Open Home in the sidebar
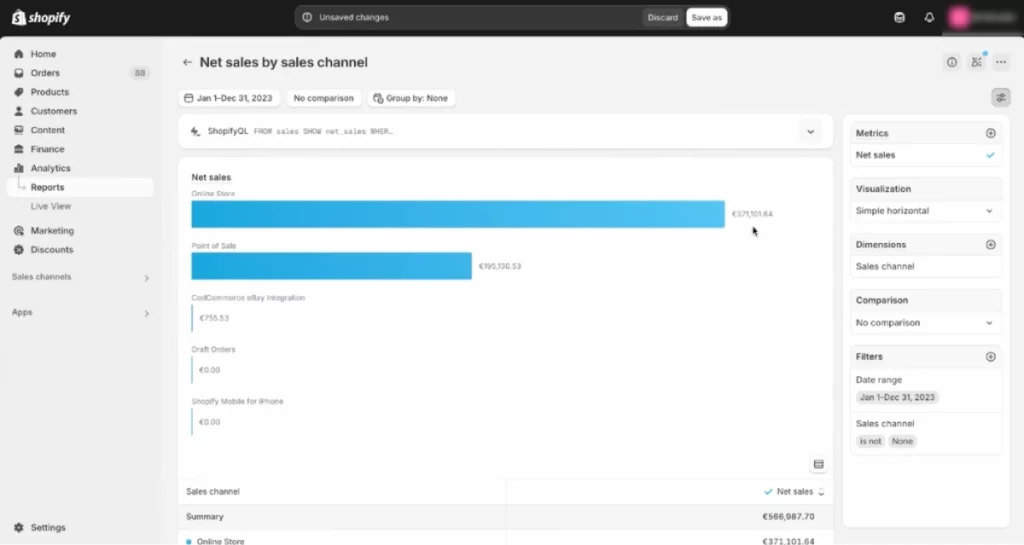The height and width of the screenshot is (545, 1024). (43, 54)
